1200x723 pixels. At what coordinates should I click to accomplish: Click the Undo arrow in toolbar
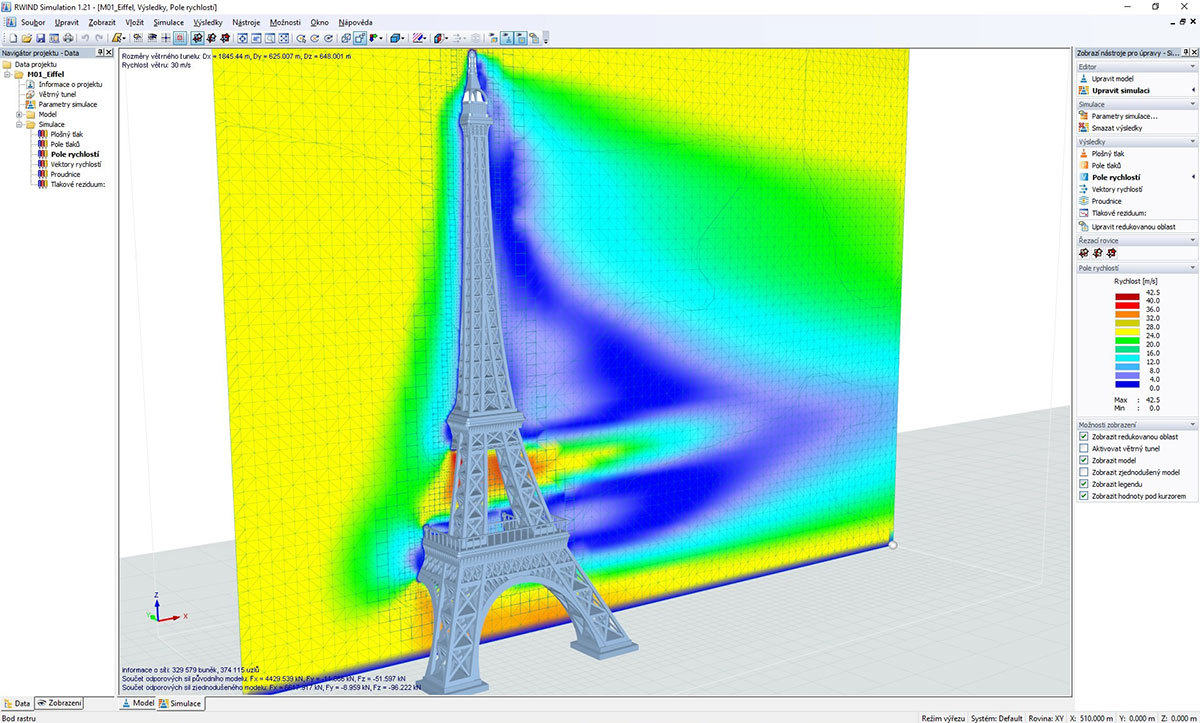tap(86, 38)
